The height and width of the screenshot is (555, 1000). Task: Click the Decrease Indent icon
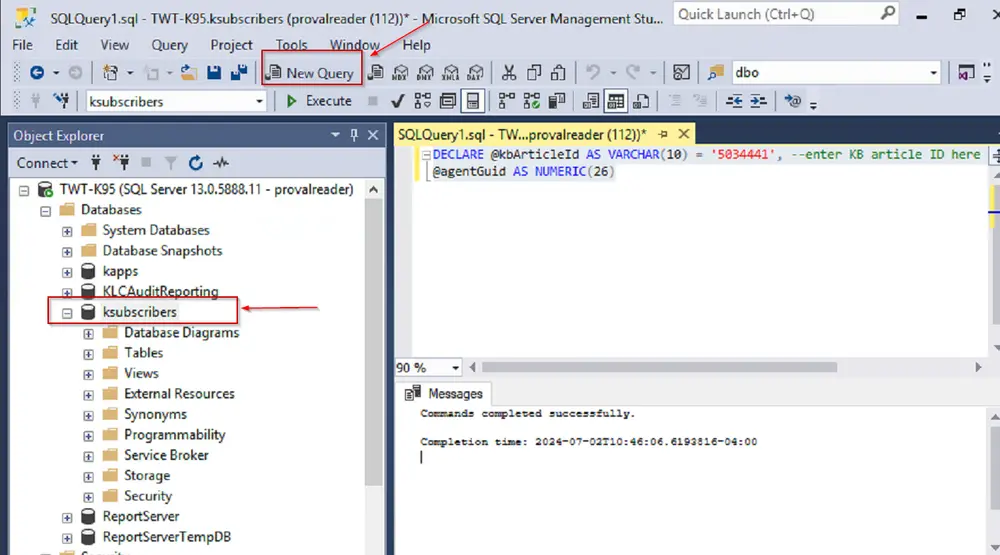click(x=734, y=101)
